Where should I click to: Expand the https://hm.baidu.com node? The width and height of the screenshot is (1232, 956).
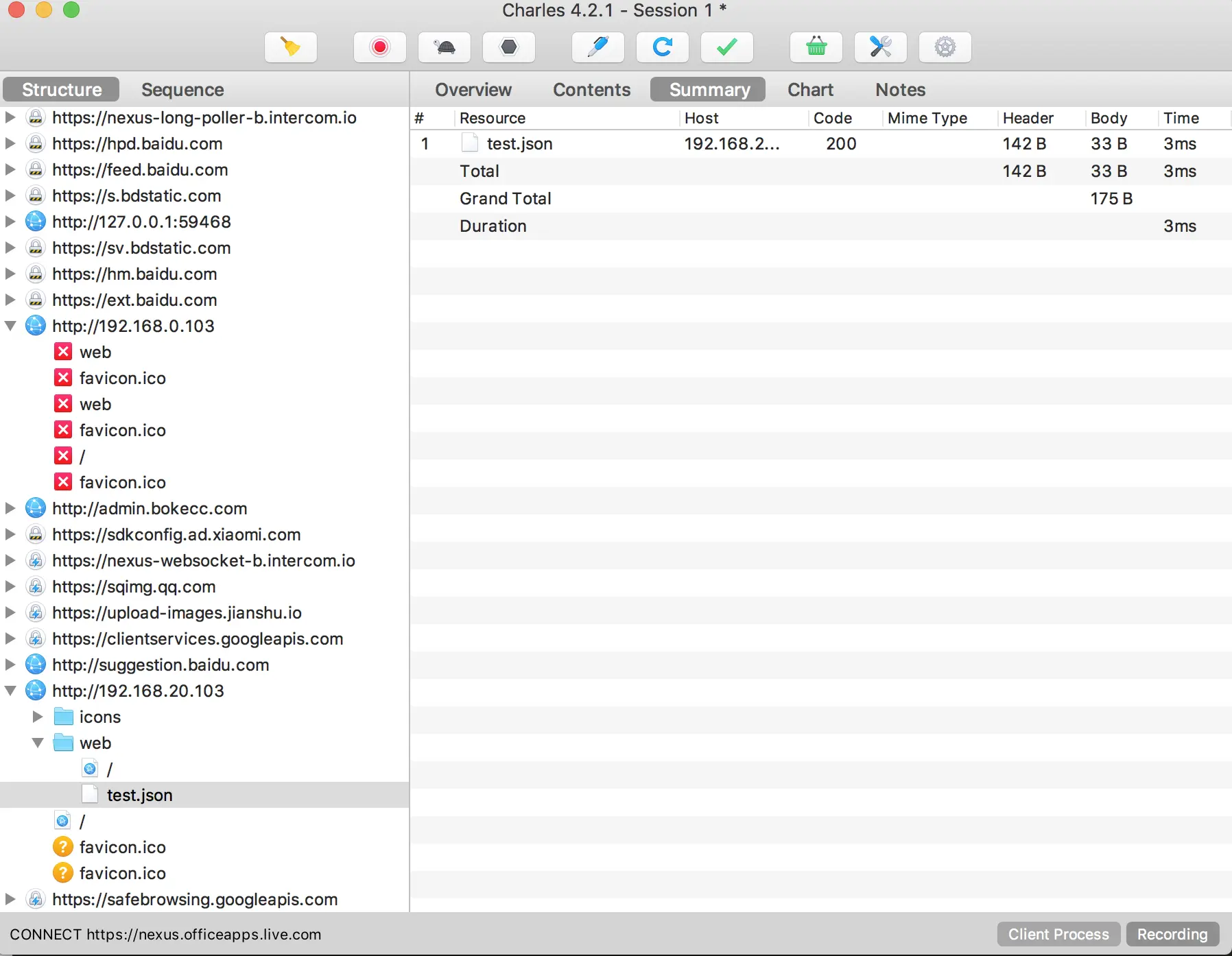click(x=10, y=274)
